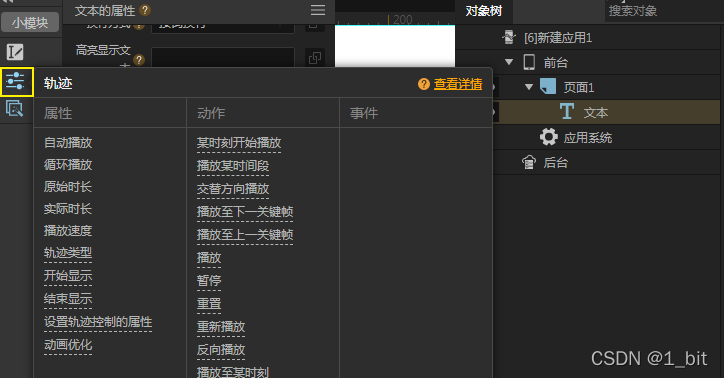Screen dimensions: 724x378
Task: Open the 播放至上一关键帧 action
Action: point(245,235)
